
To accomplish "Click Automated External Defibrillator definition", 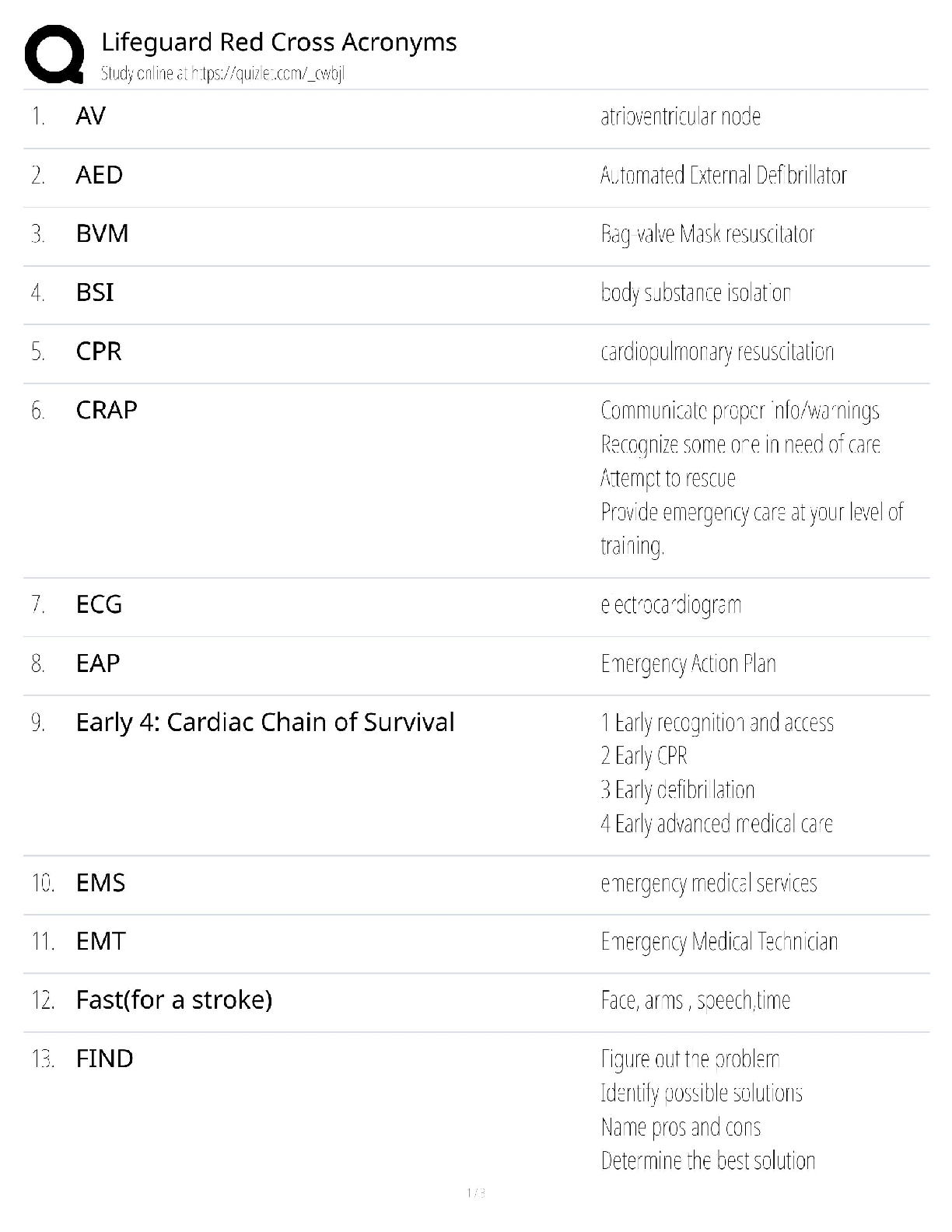I will (x=723, y=176).
